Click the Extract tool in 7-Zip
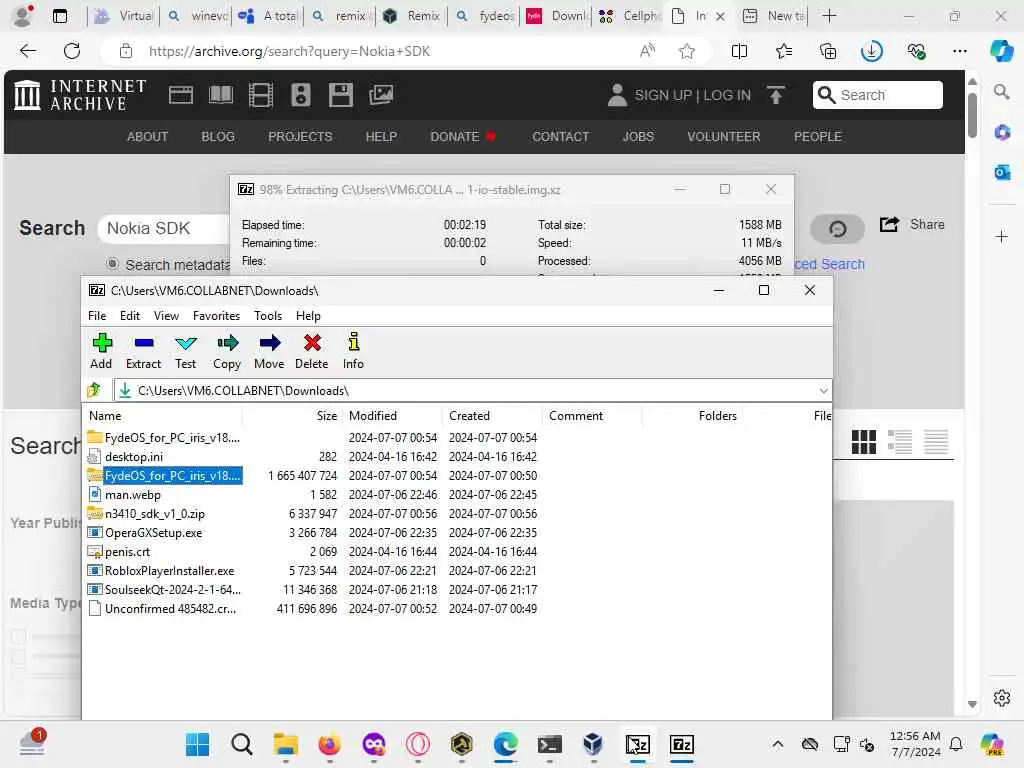This screenshot has width=1024, height=768. pos(143,351)
